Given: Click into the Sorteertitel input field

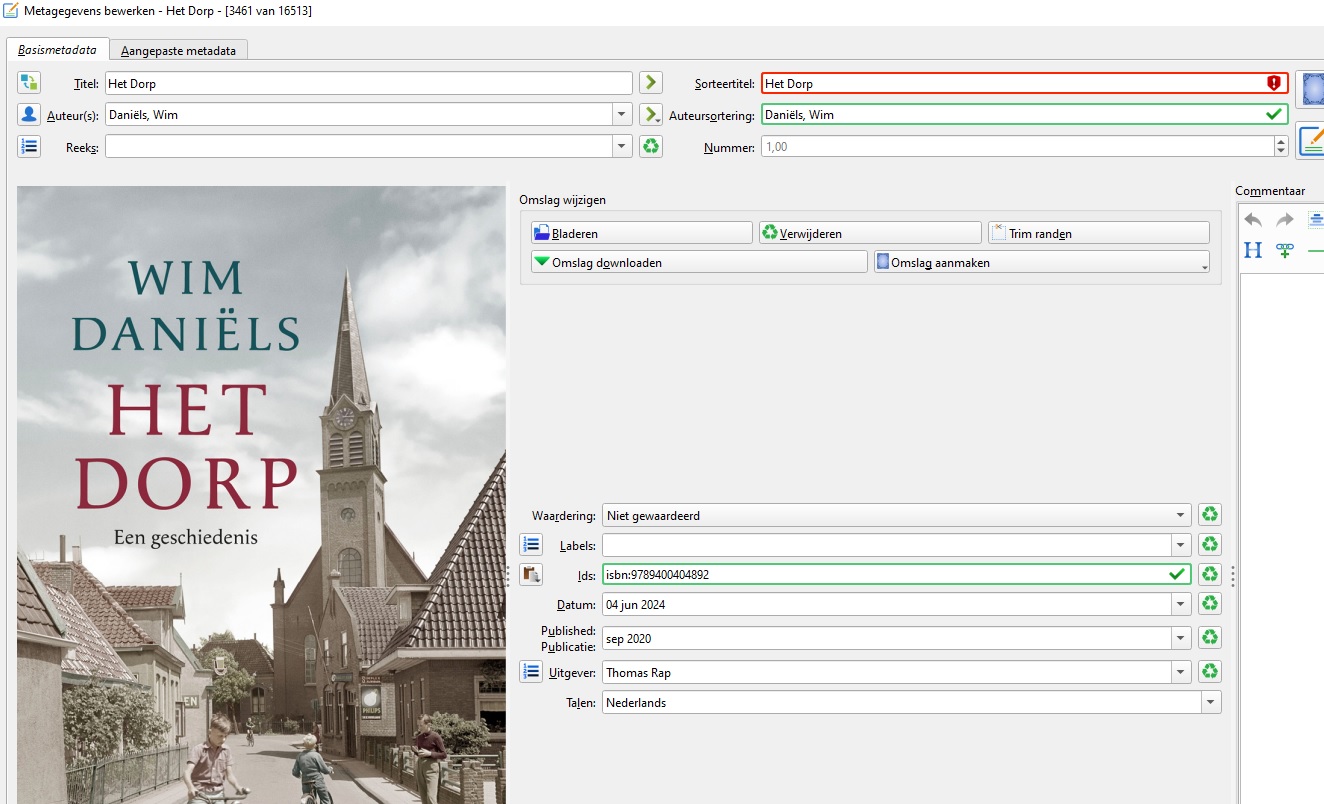Looking at the screenshot, I should pos(1010,83).
